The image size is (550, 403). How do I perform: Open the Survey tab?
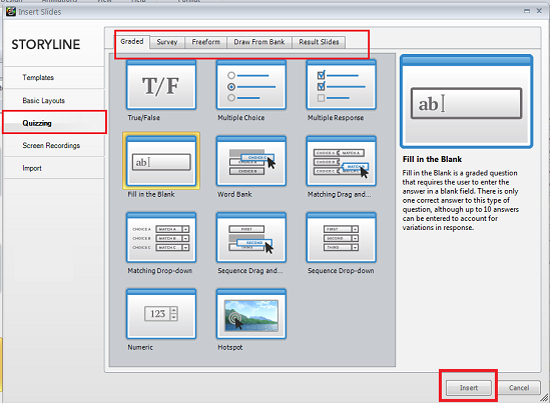pos(167,42)
